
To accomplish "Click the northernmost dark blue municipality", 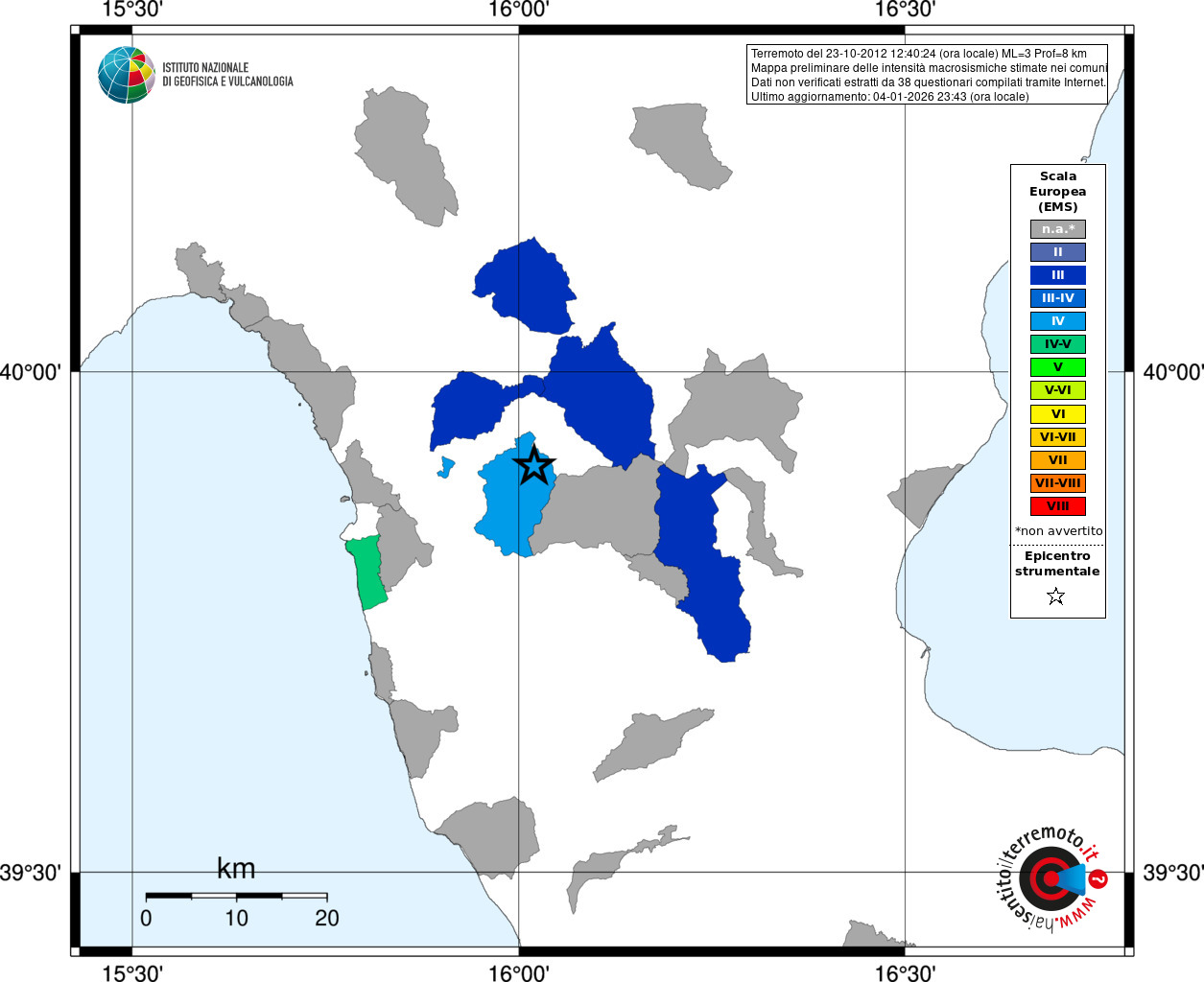I will [526, 286].
